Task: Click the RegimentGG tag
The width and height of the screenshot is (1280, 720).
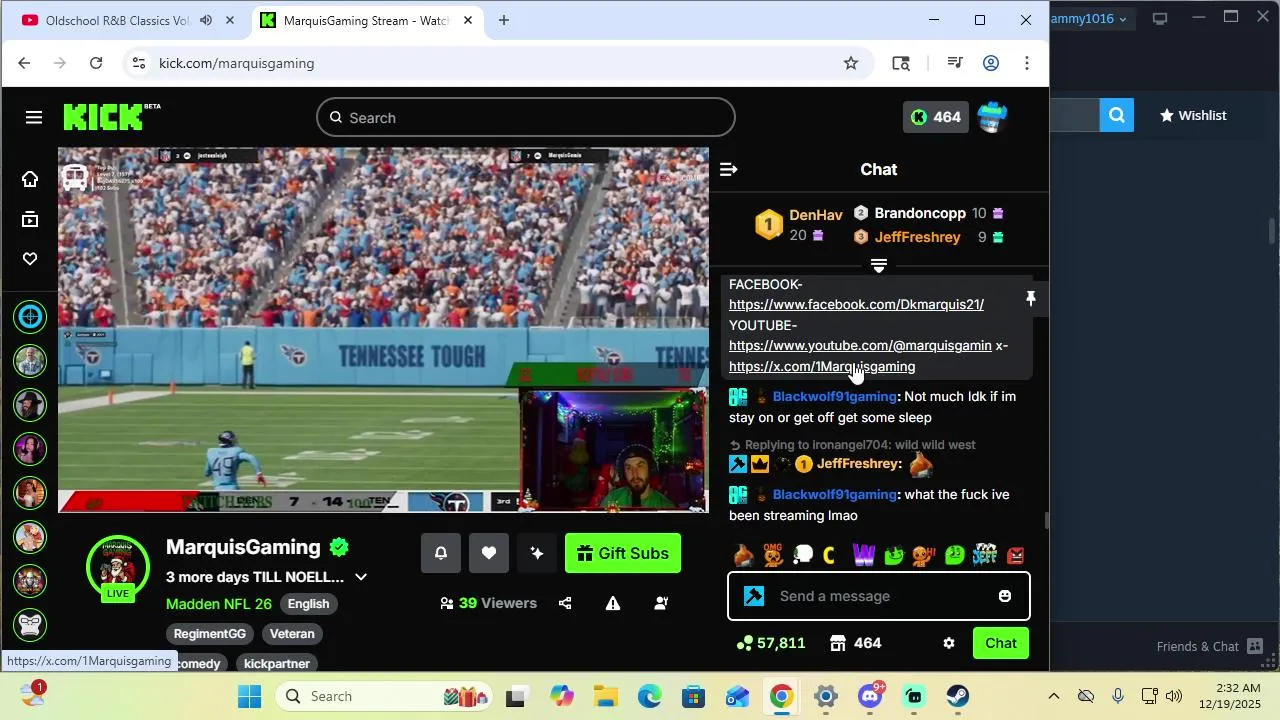Action: [210, 634]
